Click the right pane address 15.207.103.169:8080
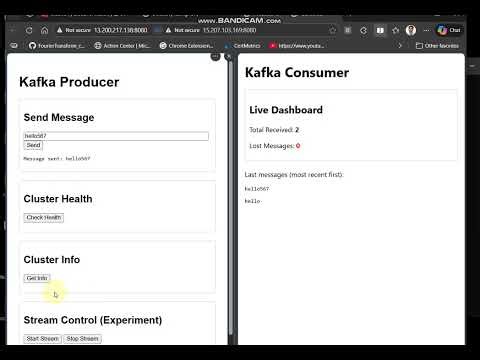Screen dimensions: 480x360 click(x=230, y=30)
